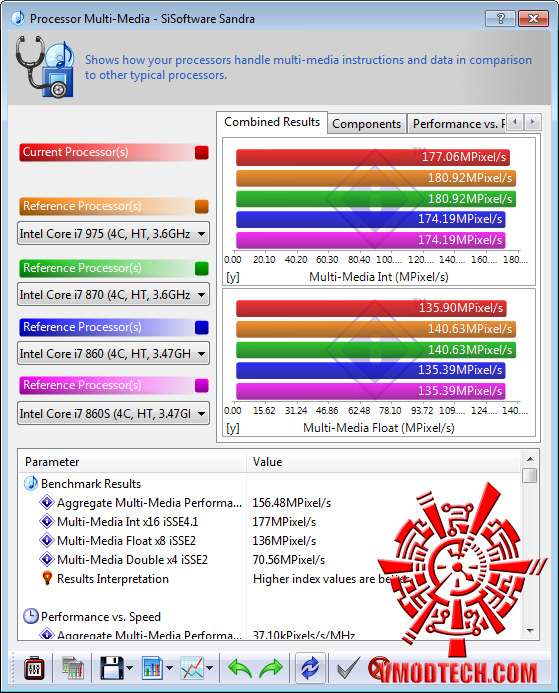Select the Multi-Media Int x16 iSSE4.1 row
This screenshot has width=559, height=693.
click(x=271, y=522)
